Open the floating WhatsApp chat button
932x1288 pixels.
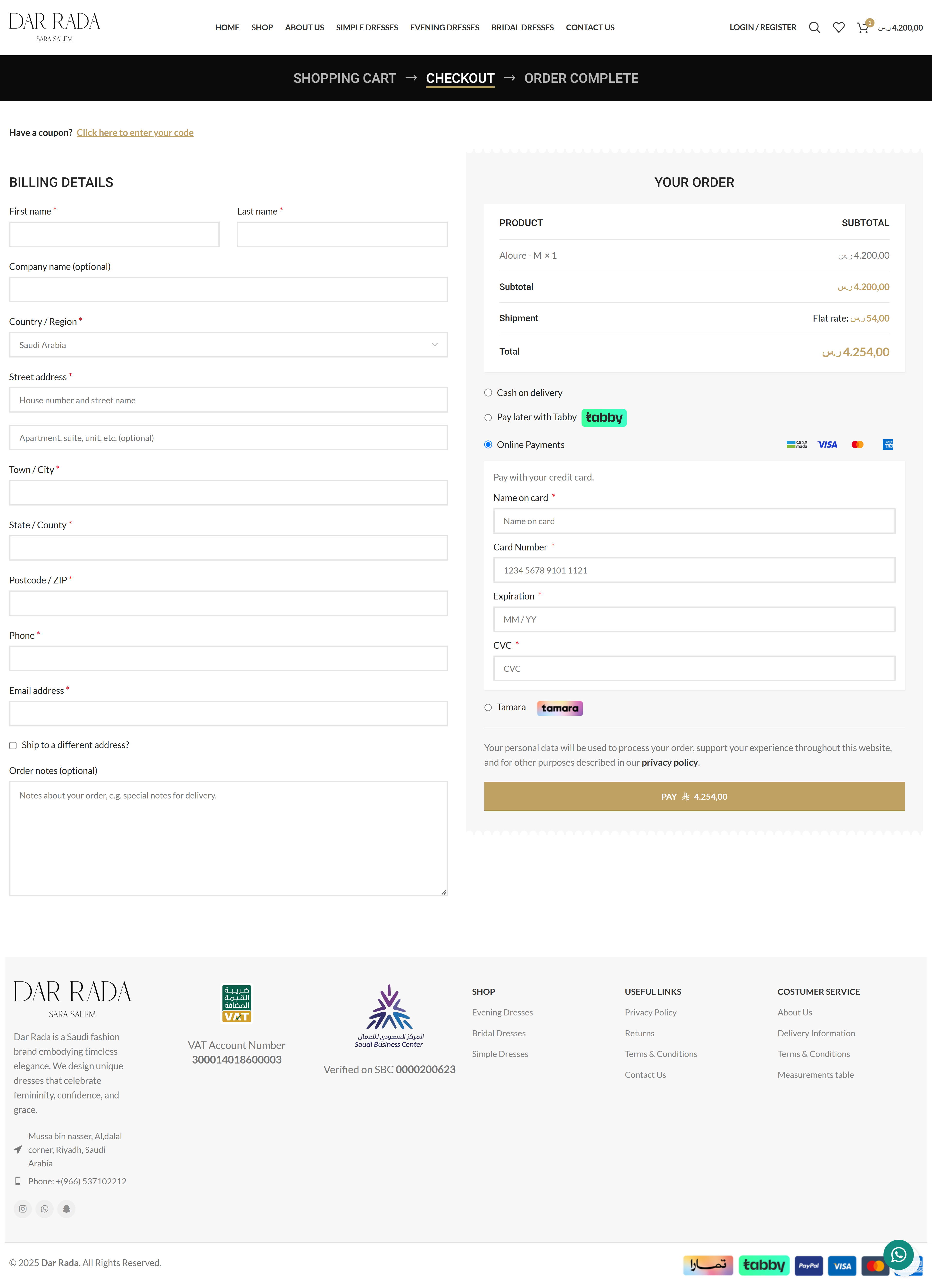click(x=898, y=1254)
